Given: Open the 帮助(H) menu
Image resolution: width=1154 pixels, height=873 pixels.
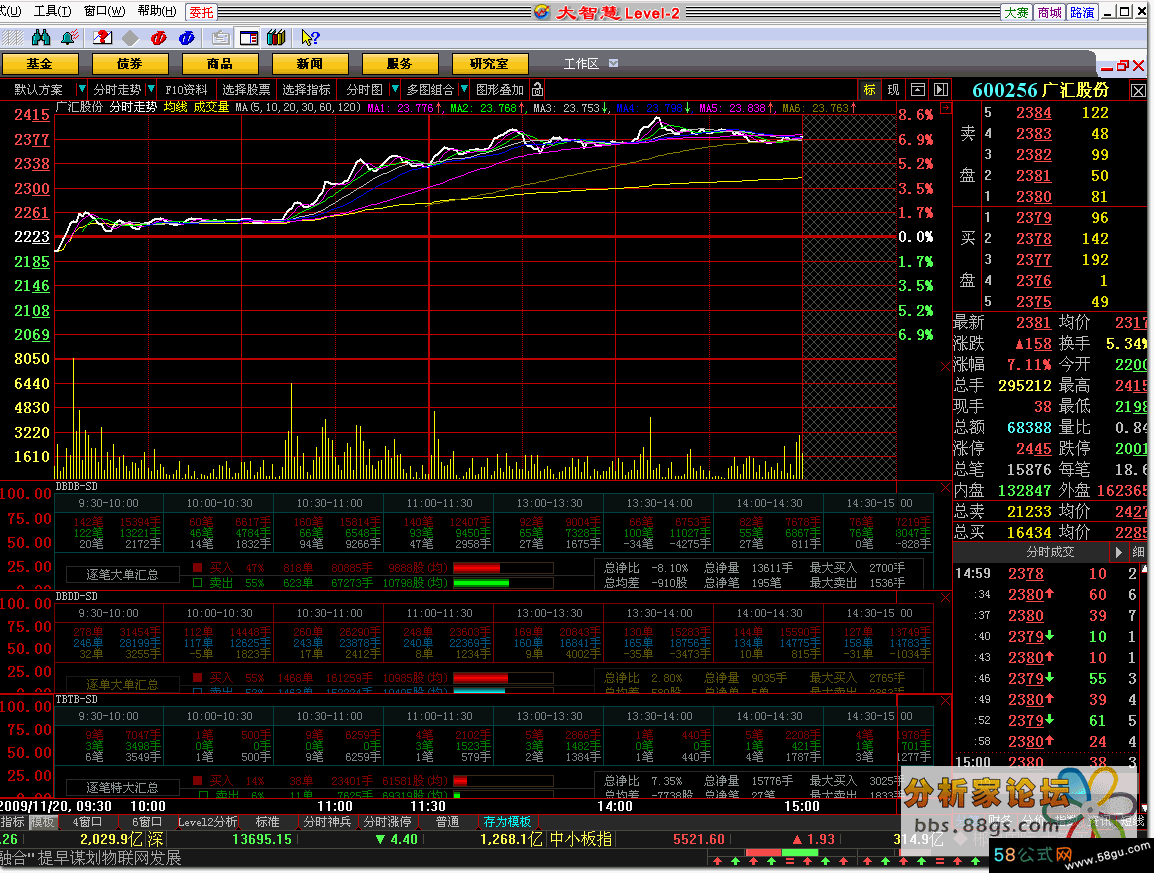Looking at the screenshot, I should coord(157,11).
